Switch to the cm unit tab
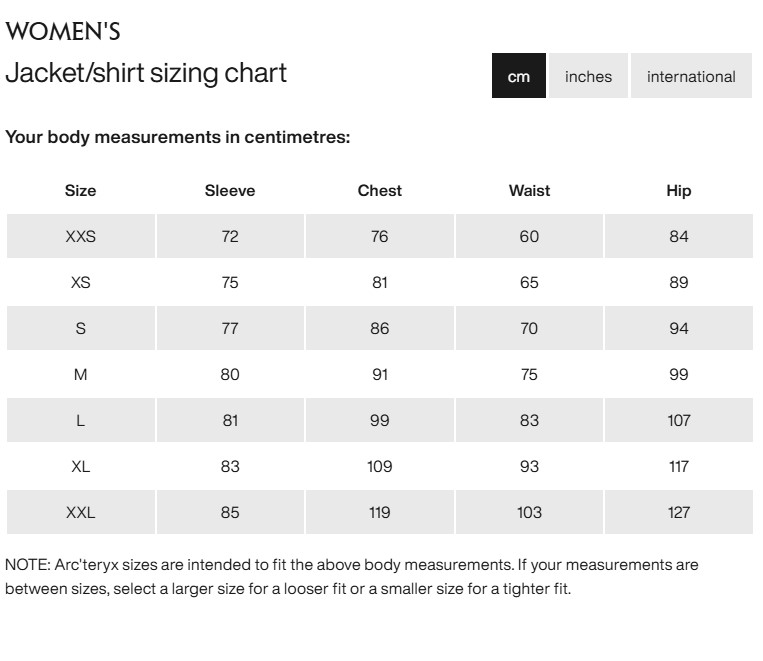 coord(519,76)
